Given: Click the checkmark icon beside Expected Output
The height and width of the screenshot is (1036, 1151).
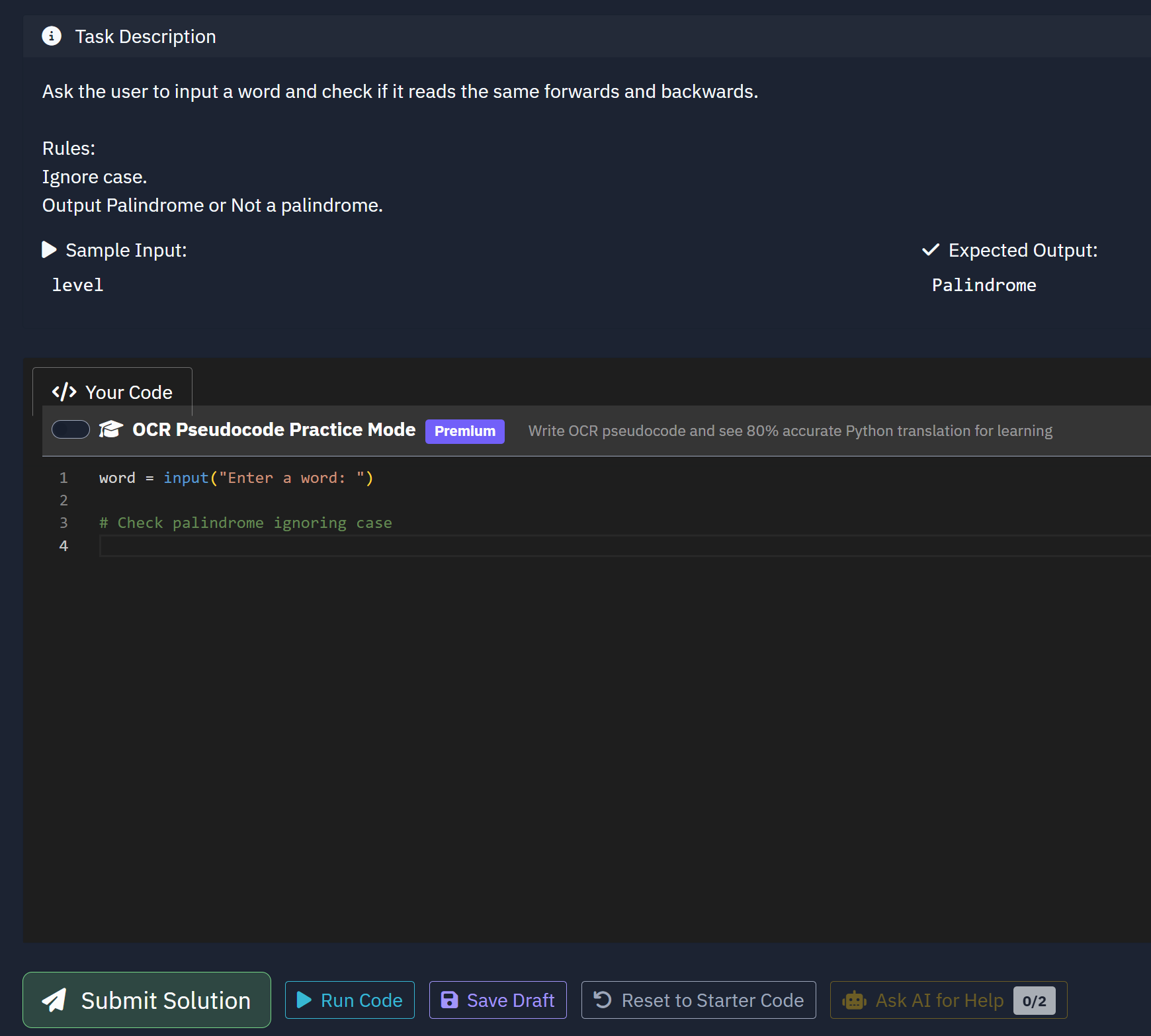Looking at the screenshot, I should (x=930, y=249).
